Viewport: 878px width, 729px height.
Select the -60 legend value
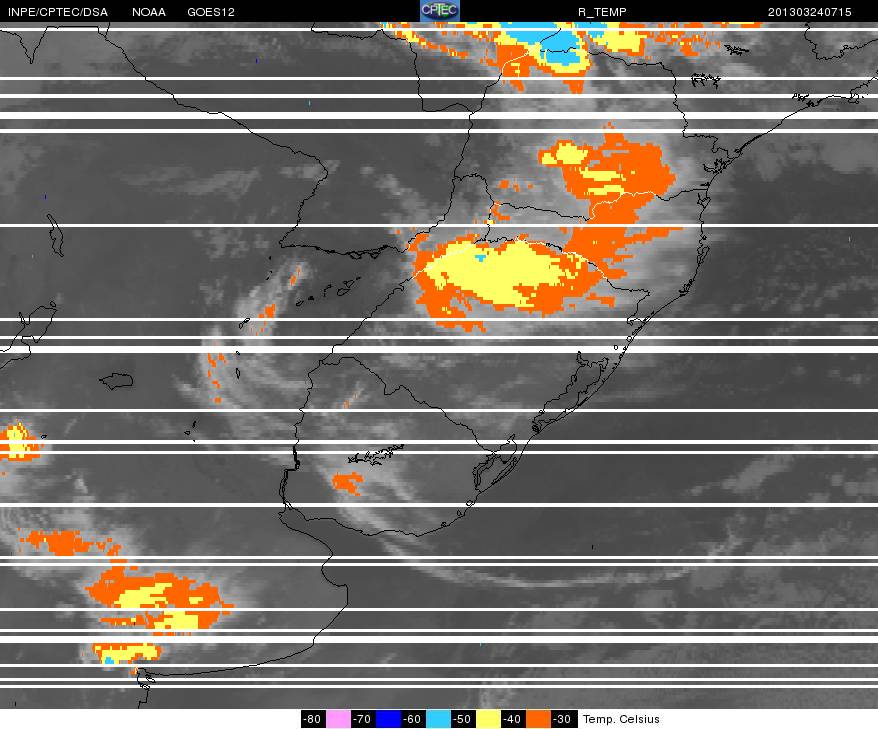tap(413, 719)
